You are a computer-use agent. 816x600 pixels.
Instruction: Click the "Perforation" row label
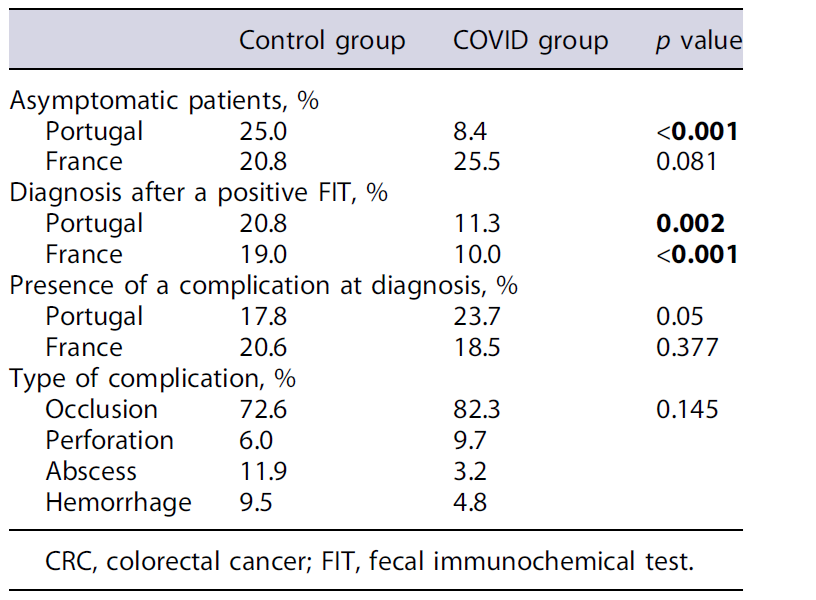pyautogui.click(x=109, y=440)
